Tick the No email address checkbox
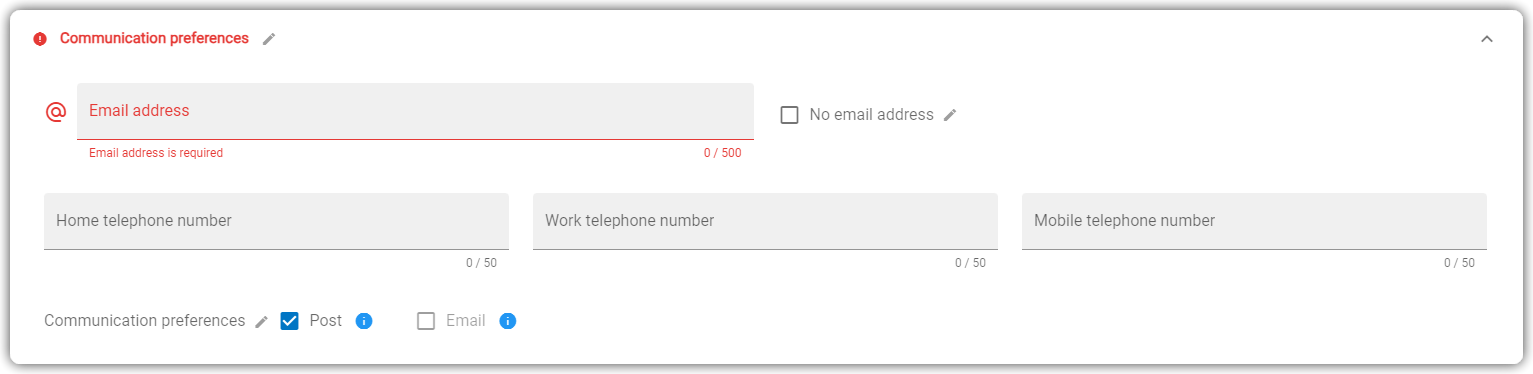Screen dimensions: 1533x374 tap(789, 115)
